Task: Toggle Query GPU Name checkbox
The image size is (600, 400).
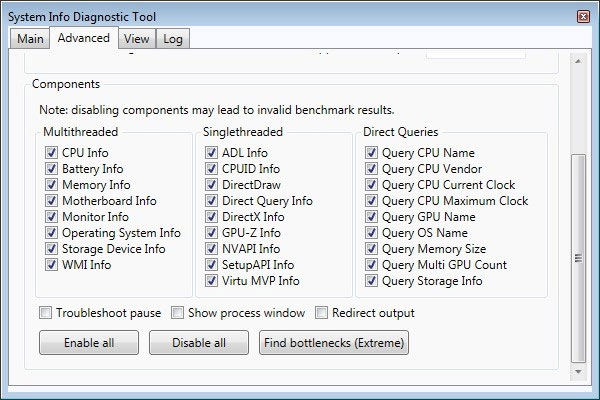Action: pyautogui.click(x=372, y=217)
